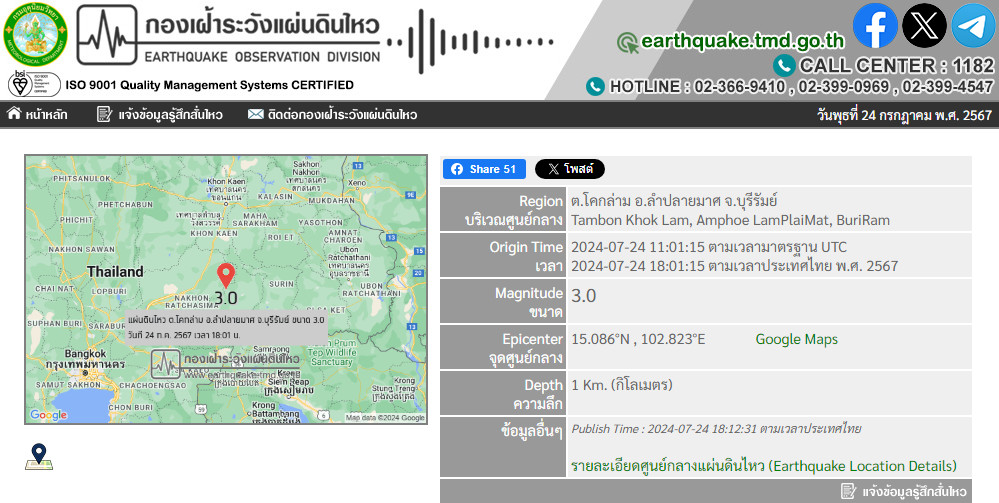Viewport: 999px width, 503px height.
Task: Click the X (Twitter) social icon
Action: click(x=924, y=26)
